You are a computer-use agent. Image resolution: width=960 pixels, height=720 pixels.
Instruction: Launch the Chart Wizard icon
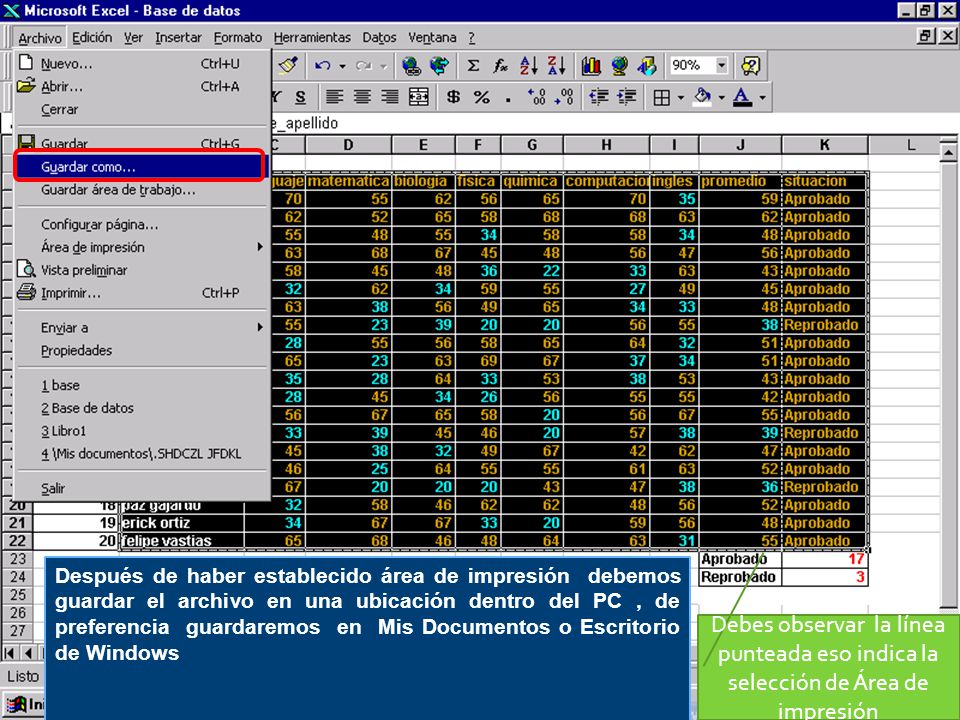591,66
